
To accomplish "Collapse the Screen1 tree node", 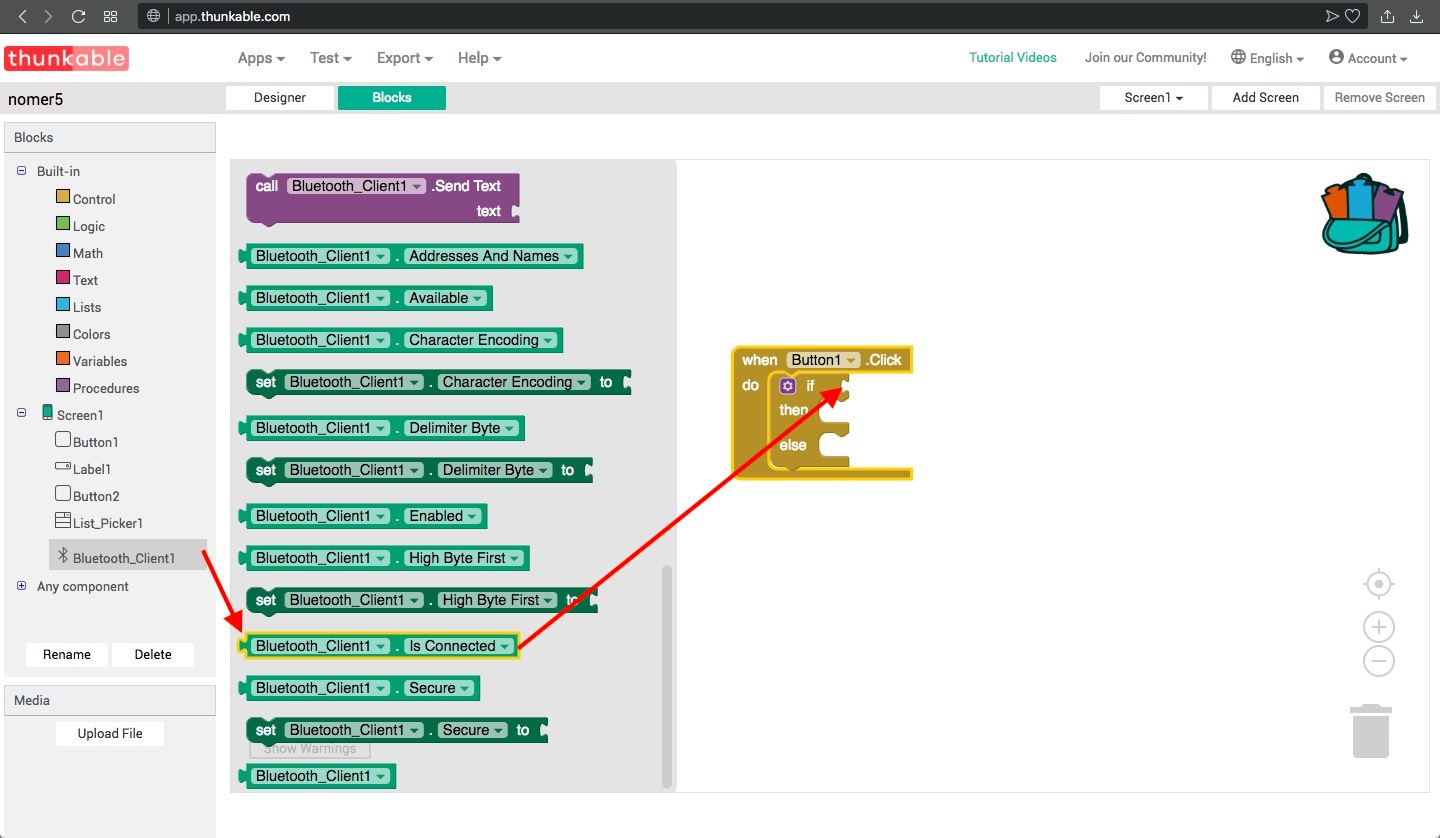I will 22,414.
